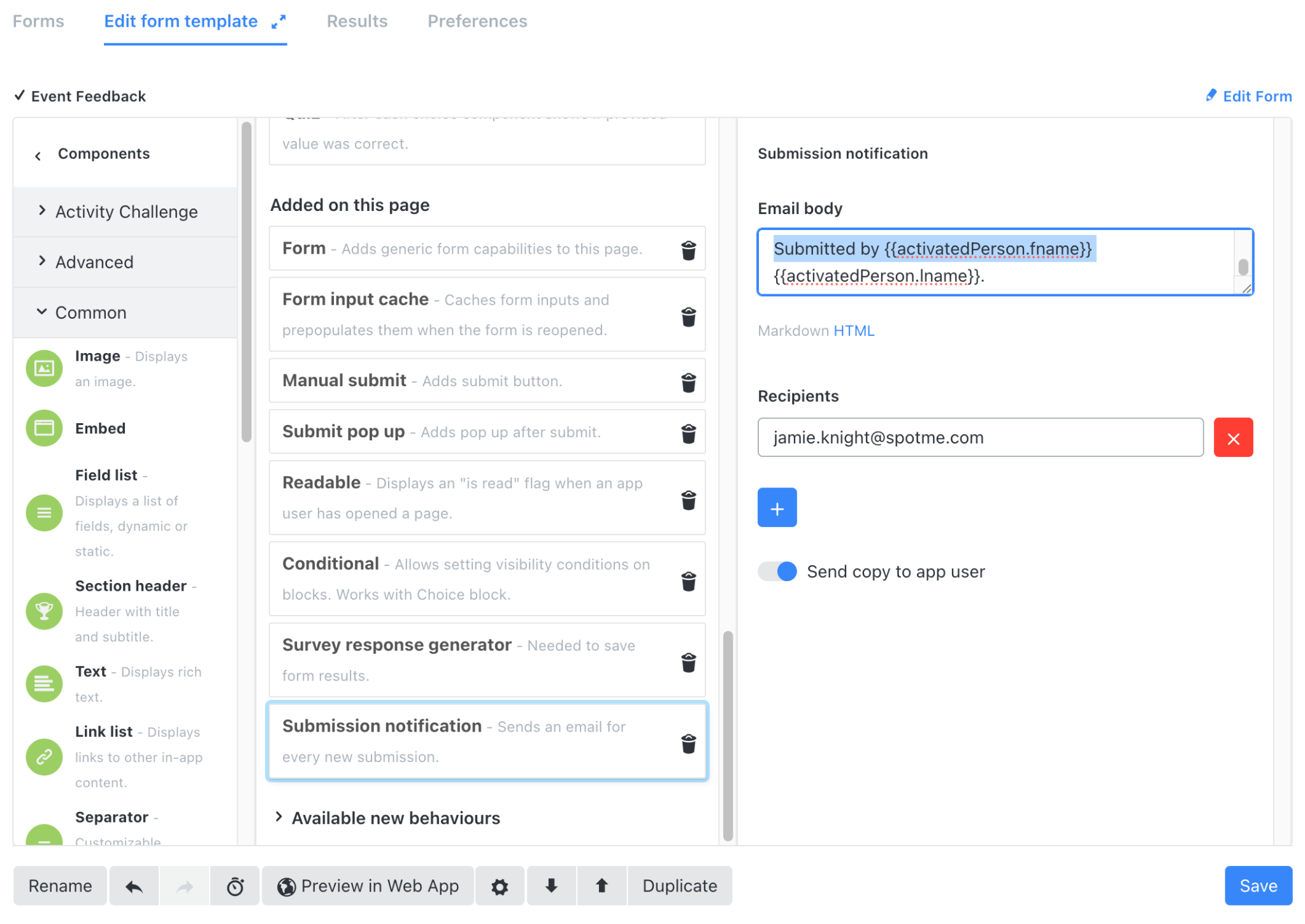Click the recipient email input field
The height and width of the screenshot is (924, 1305).
click(x=980, y=437)
